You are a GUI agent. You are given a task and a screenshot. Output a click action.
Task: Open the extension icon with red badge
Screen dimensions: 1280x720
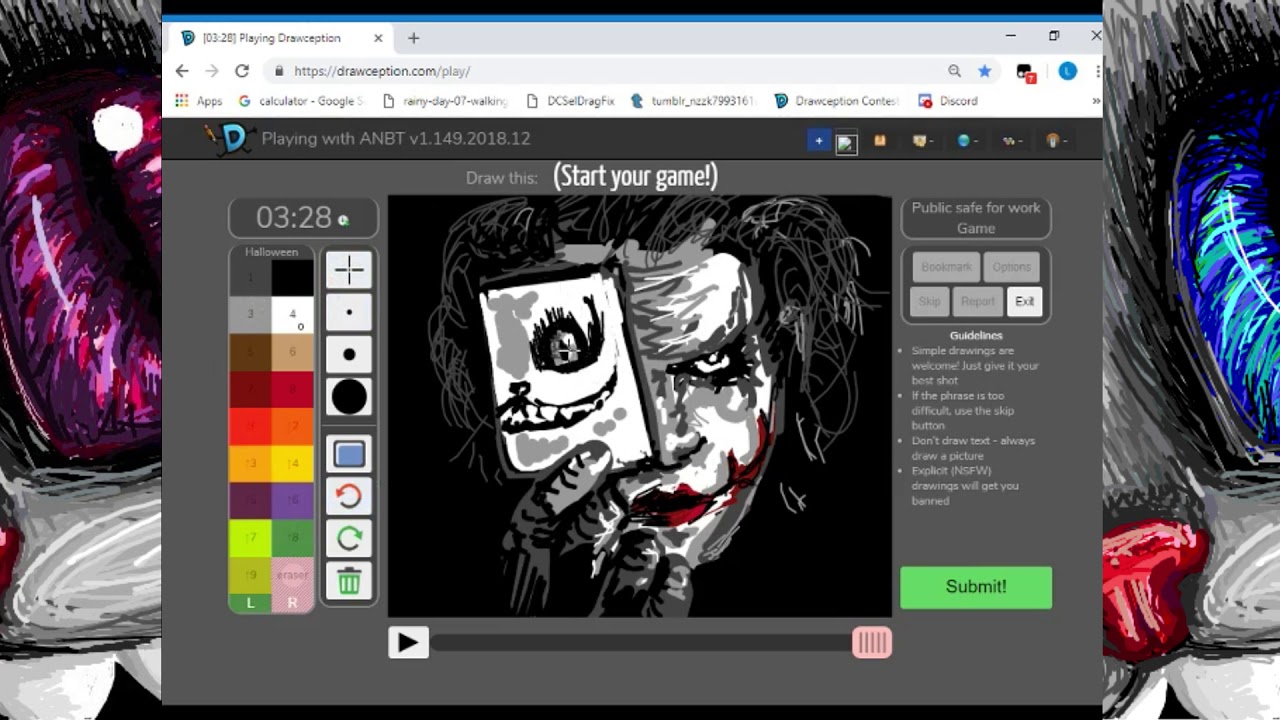coord(1025,72)
